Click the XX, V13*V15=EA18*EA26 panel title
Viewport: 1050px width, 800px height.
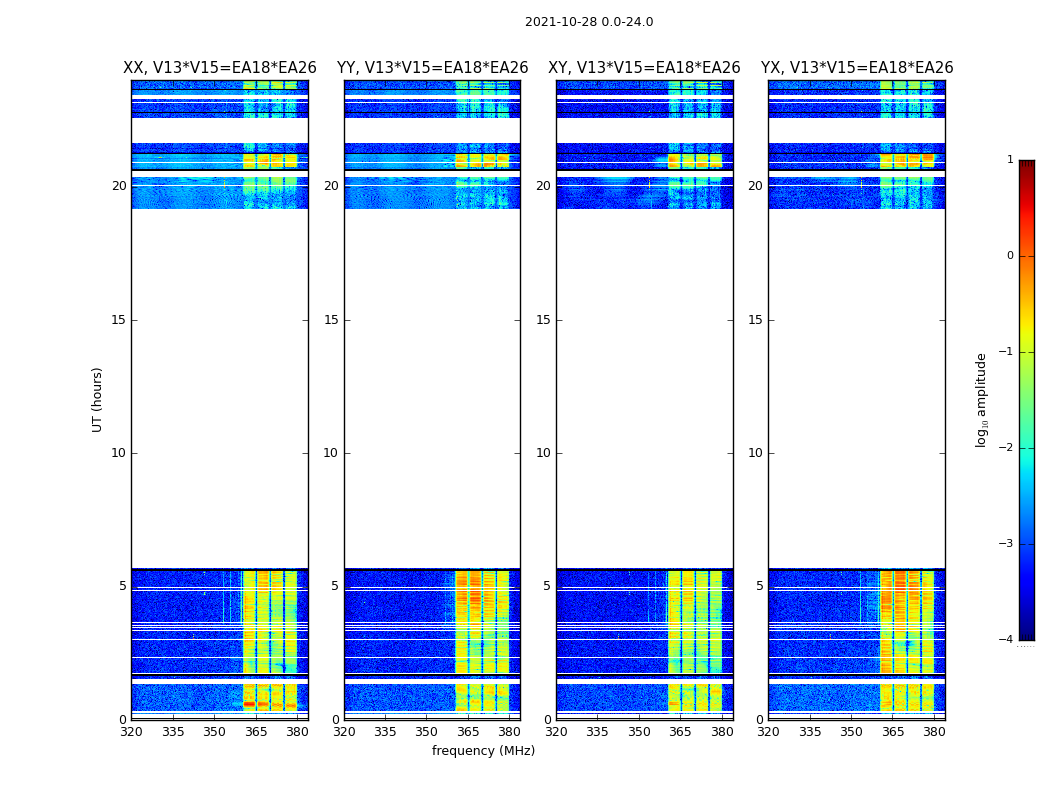click(x=220, y=68)
